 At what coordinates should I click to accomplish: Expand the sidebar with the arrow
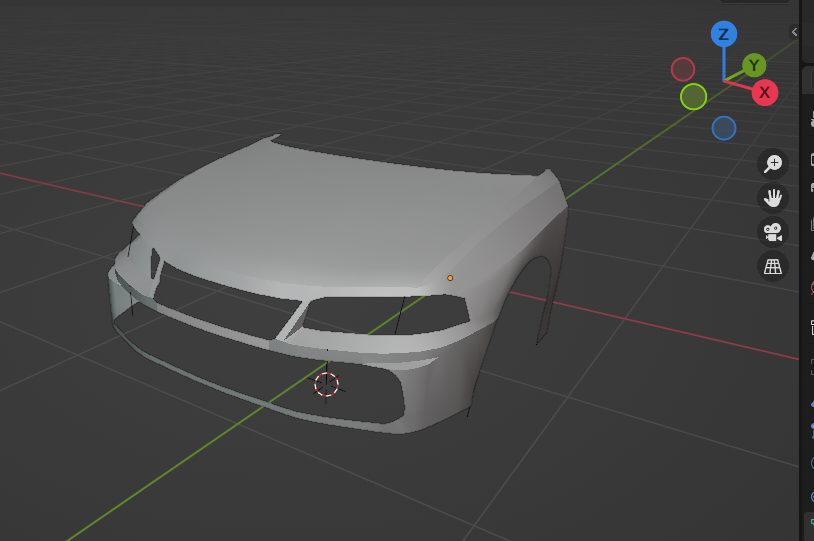[794, 32]
